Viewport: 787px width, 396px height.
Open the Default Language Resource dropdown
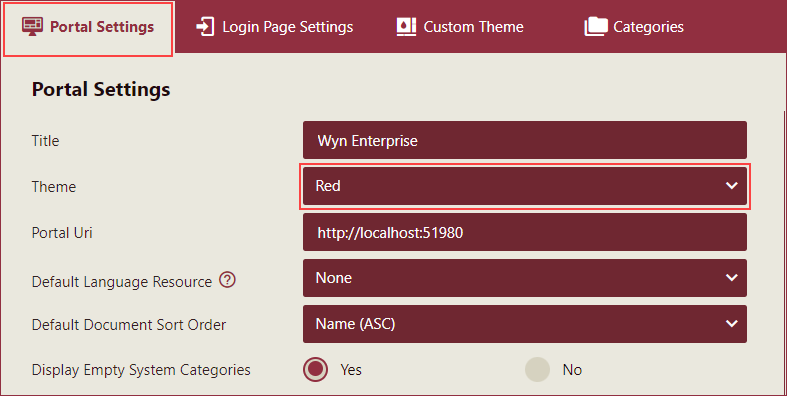click(x=524, y=278)
